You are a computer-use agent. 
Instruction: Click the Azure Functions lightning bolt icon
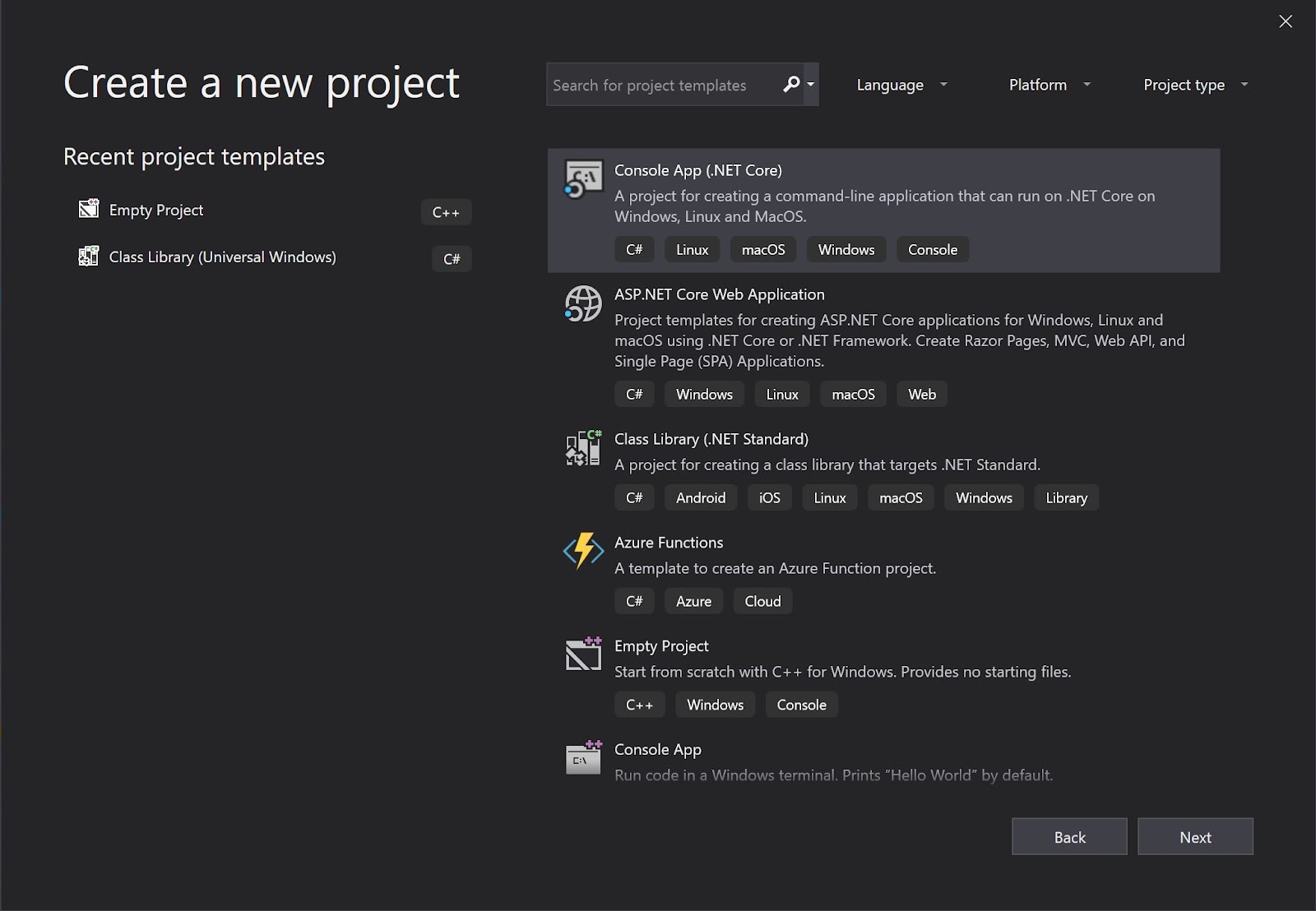[x=583, y=551]
